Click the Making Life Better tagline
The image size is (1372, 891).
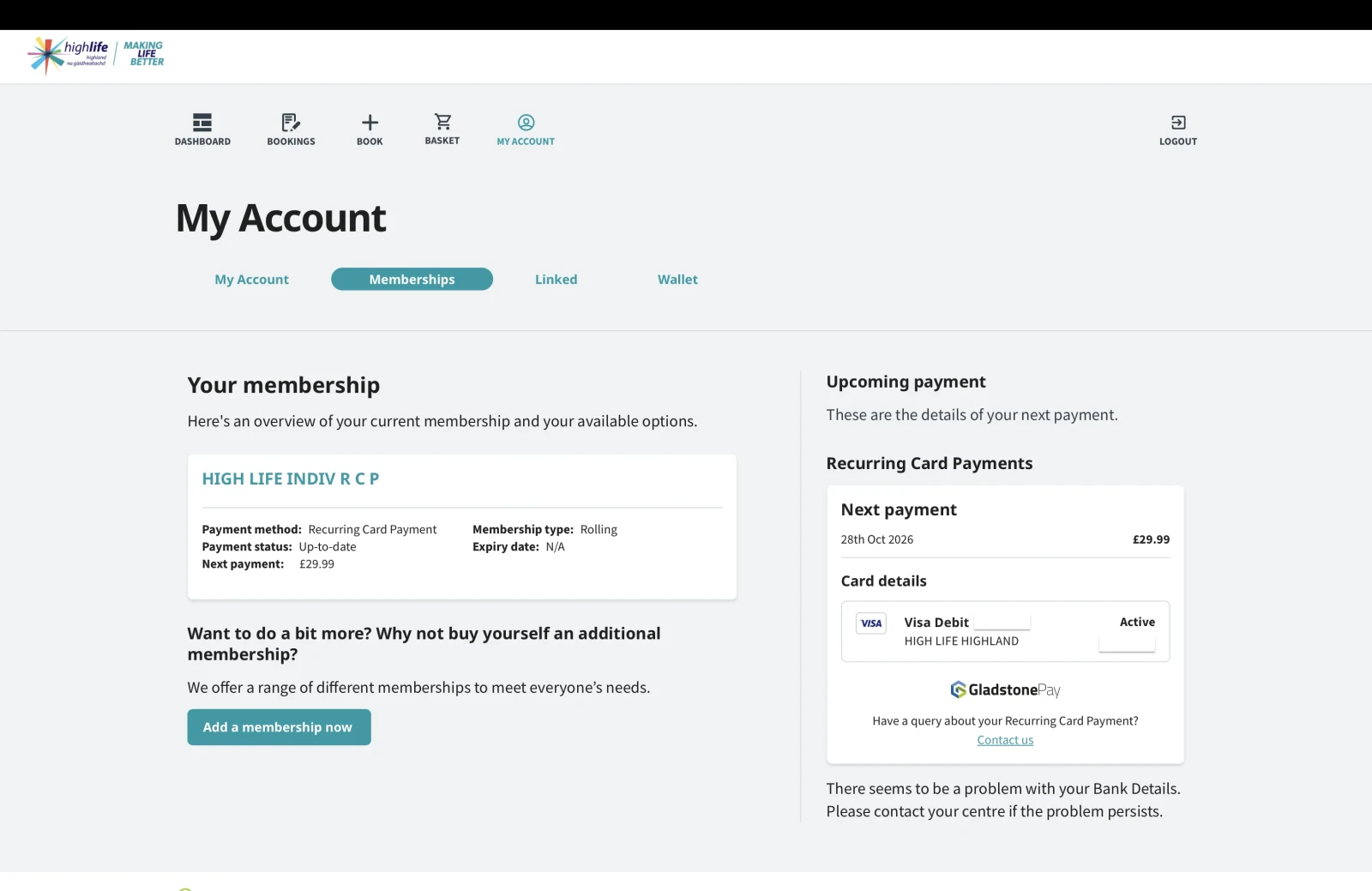(x=143, y=53)
